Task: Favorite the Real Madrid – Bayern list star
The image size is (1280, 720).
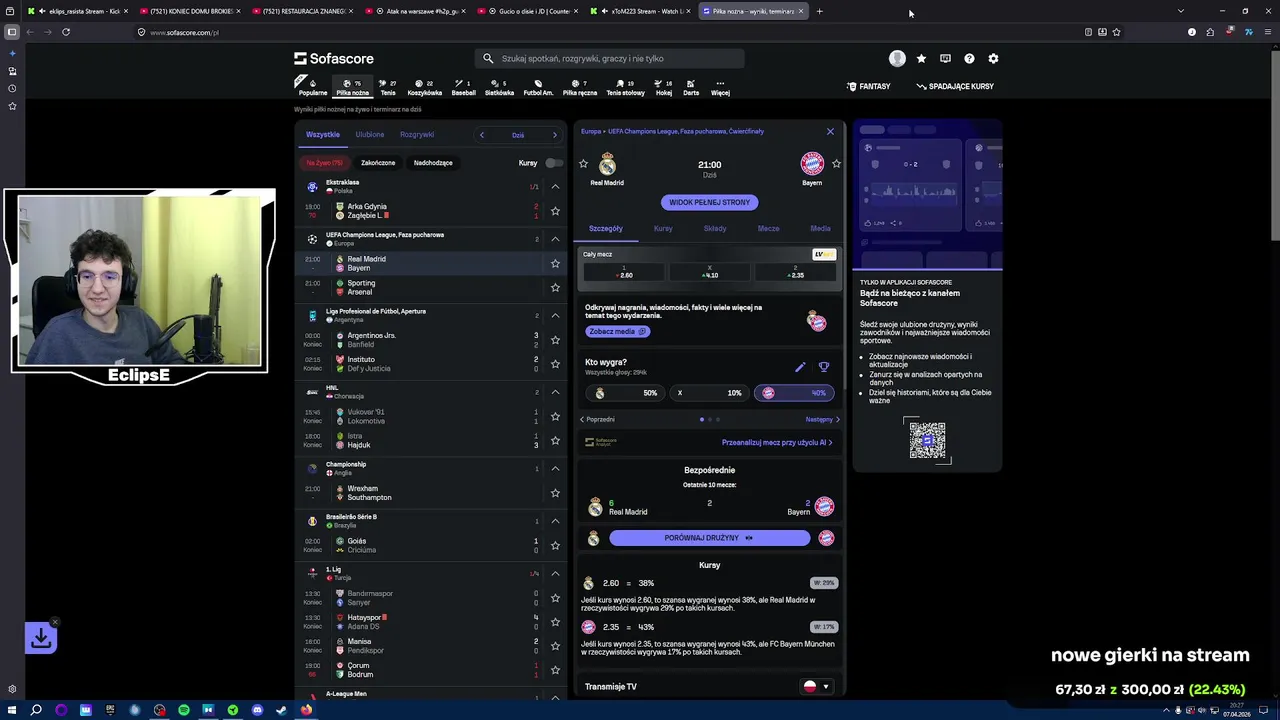Action: click(x=555, y=263)
